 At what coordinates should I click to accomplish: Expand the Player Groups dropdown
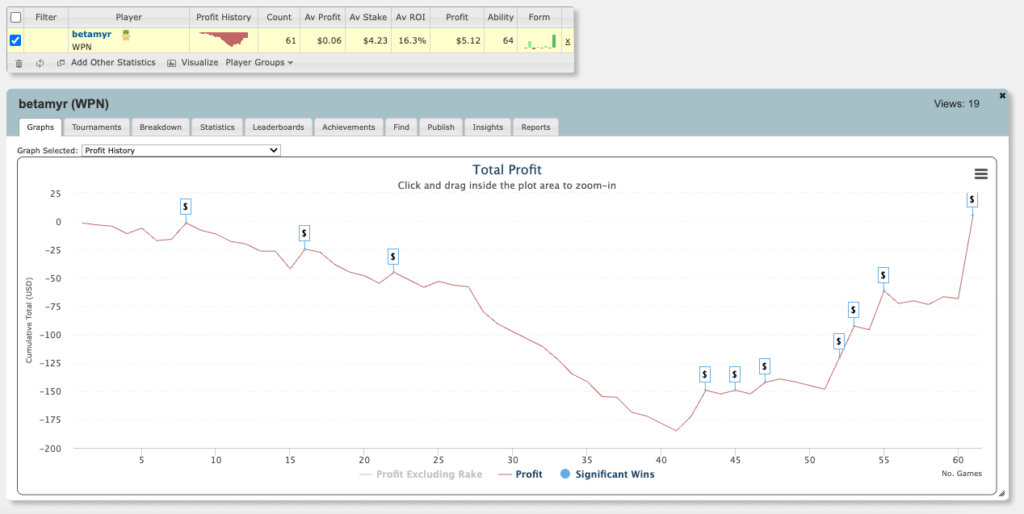(x=259, y=63)
